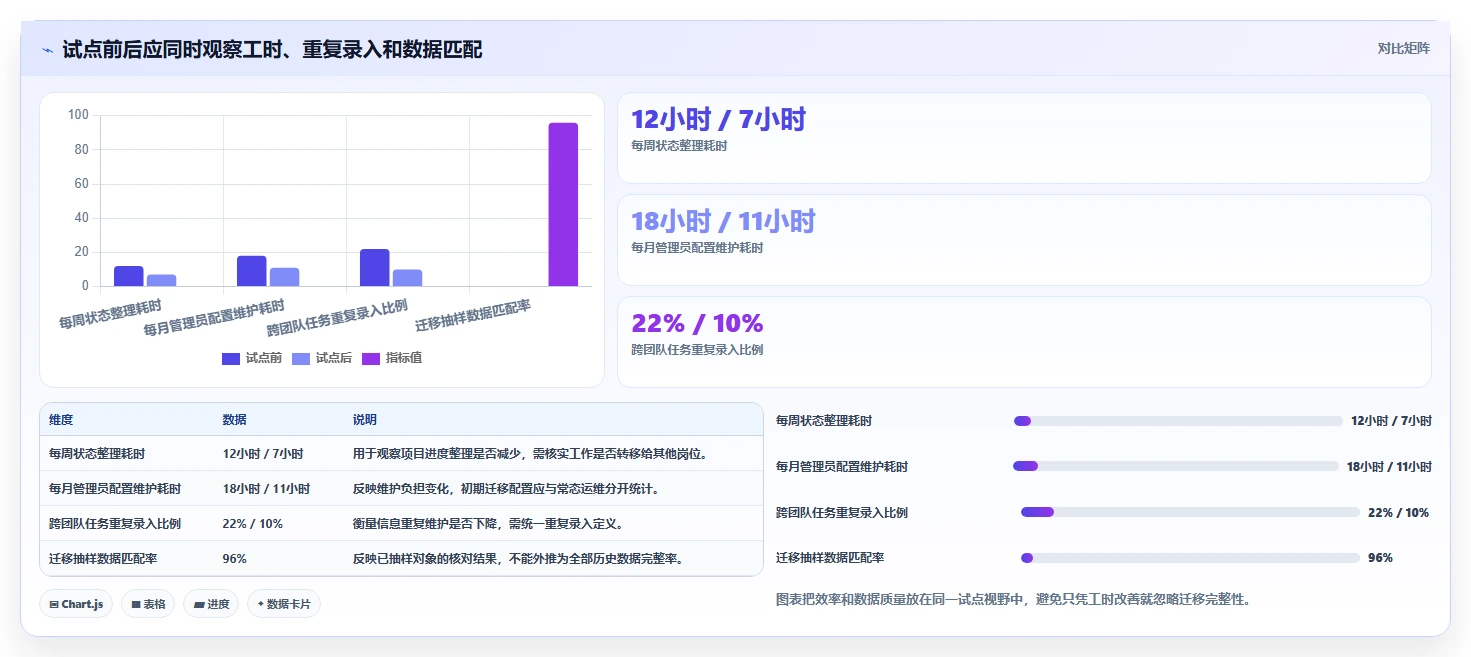
Task: Select table row 每月管理员配置维护耗时
Action: click(401, 488)
